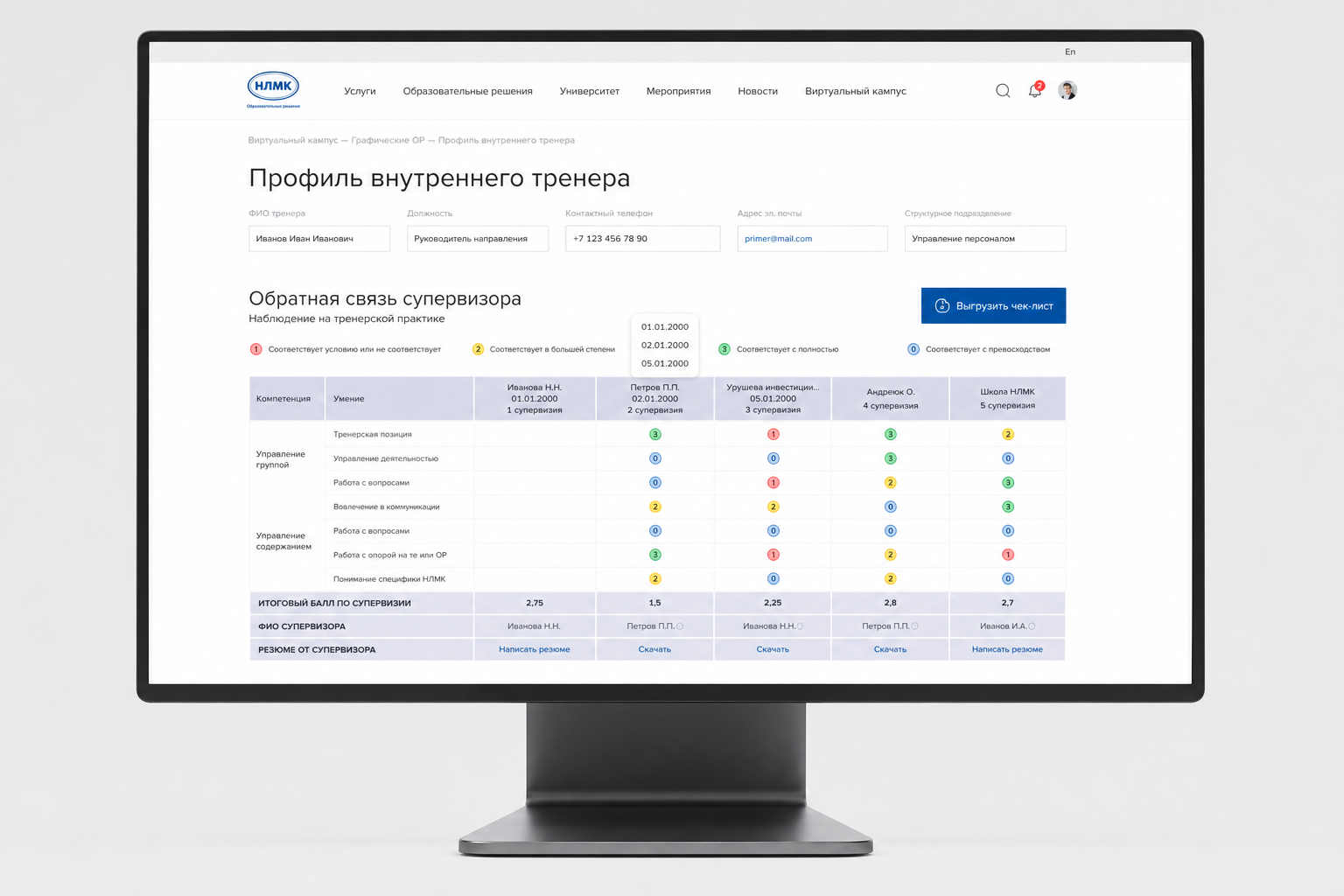Click the Иванова Н.Н. 1 супервизия column header

tap(535, 399)
